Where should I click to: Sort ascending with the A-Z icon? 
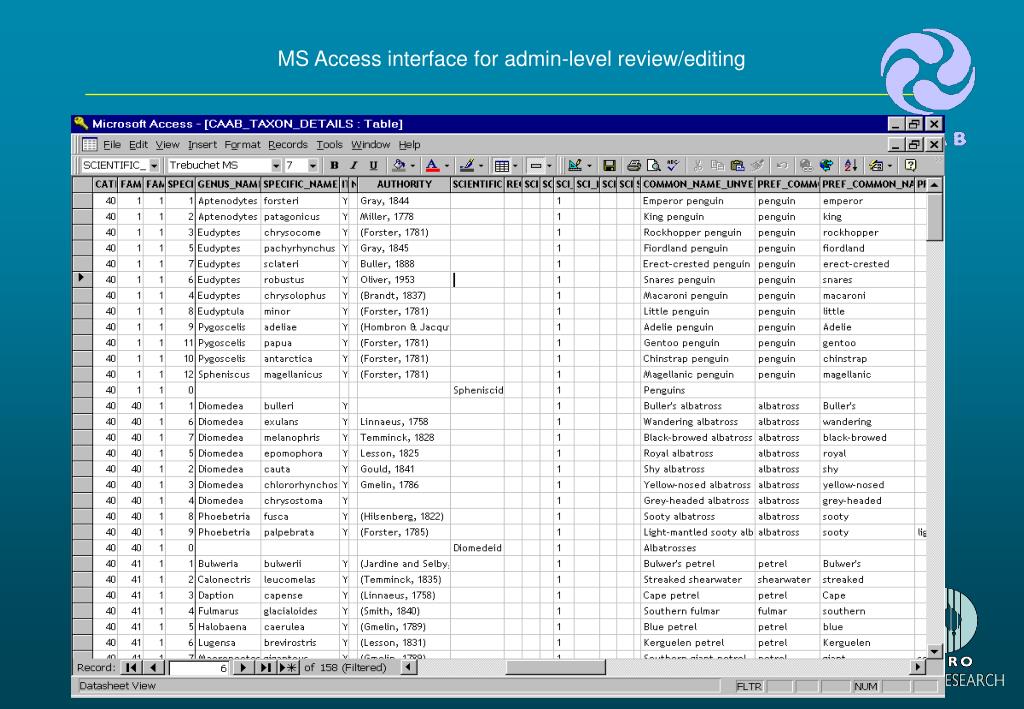[x=850, y=165]
